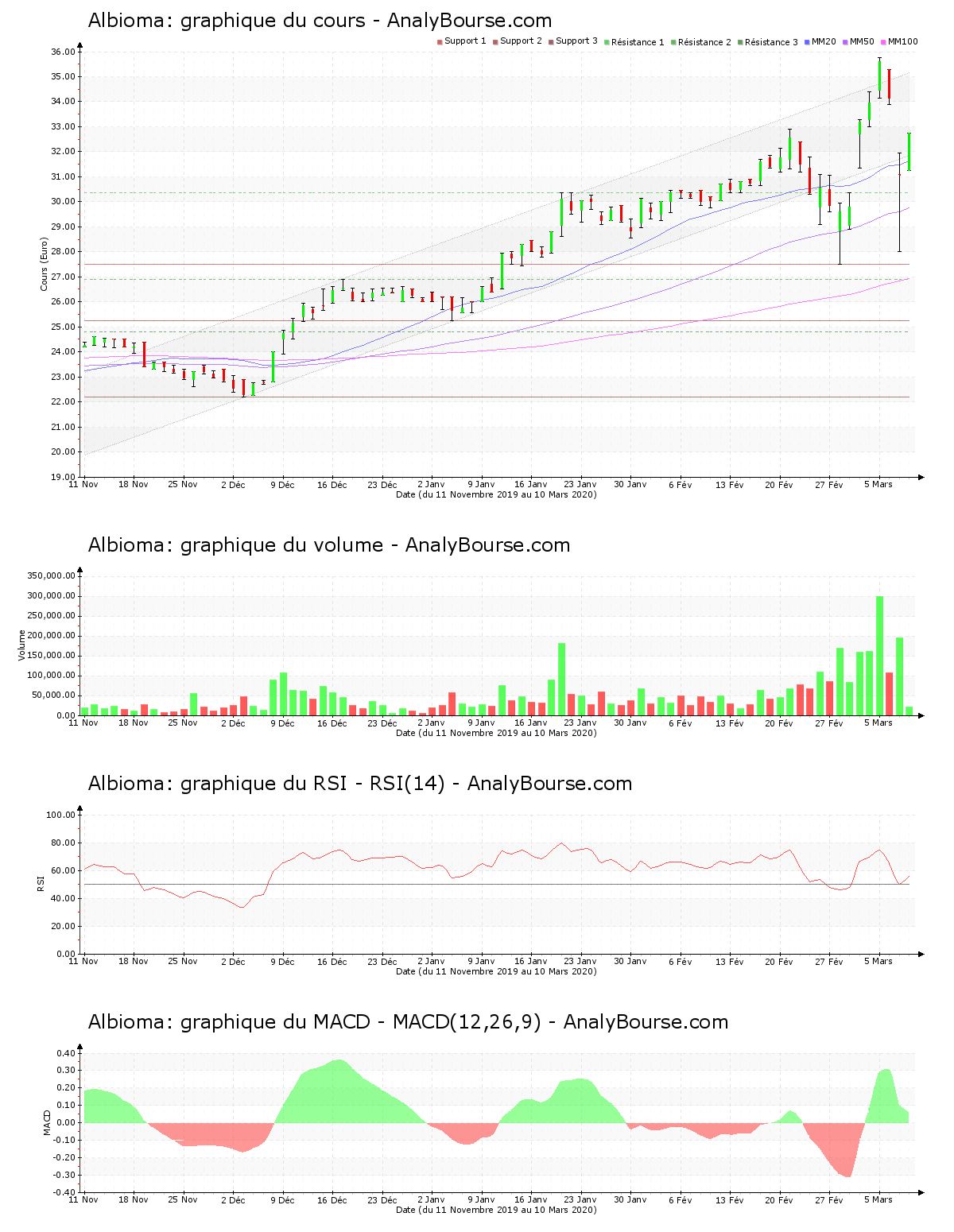
Task: Click '30 Janv' on the RSI chart axis
Action: click(630, 962)
